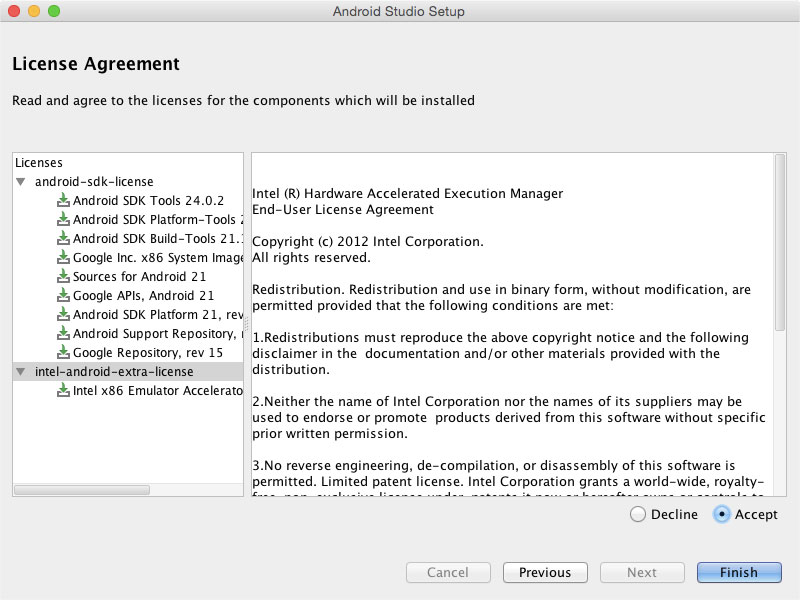Click download icon beside Google APIs, Android 21
This screenshot has width=800, height=600.
point(63,295)
